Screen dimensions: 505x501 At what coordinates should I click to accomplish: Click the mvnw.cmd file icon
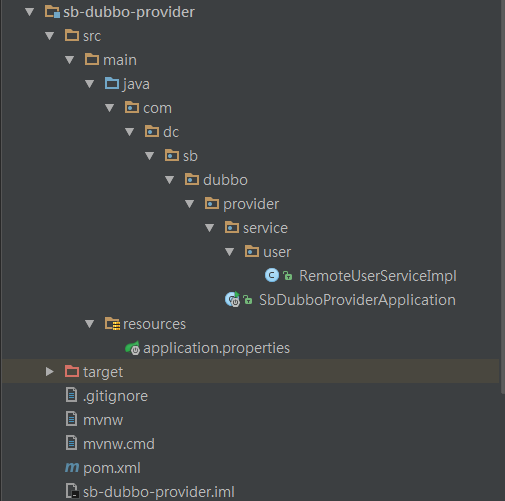(71, 443)
